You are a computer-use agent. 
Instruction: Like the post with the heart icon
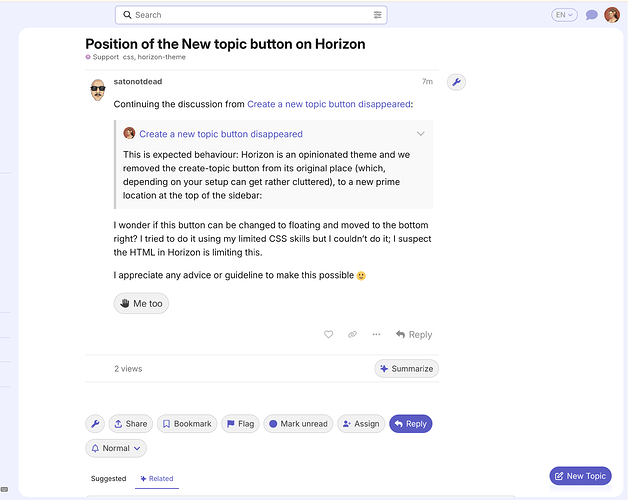tap(328, 334)
